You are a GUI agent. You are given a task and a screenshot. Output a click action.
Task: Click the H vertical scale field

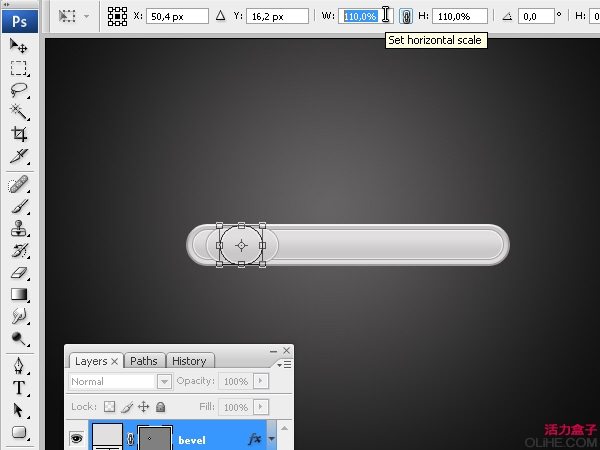pos(460,16)
